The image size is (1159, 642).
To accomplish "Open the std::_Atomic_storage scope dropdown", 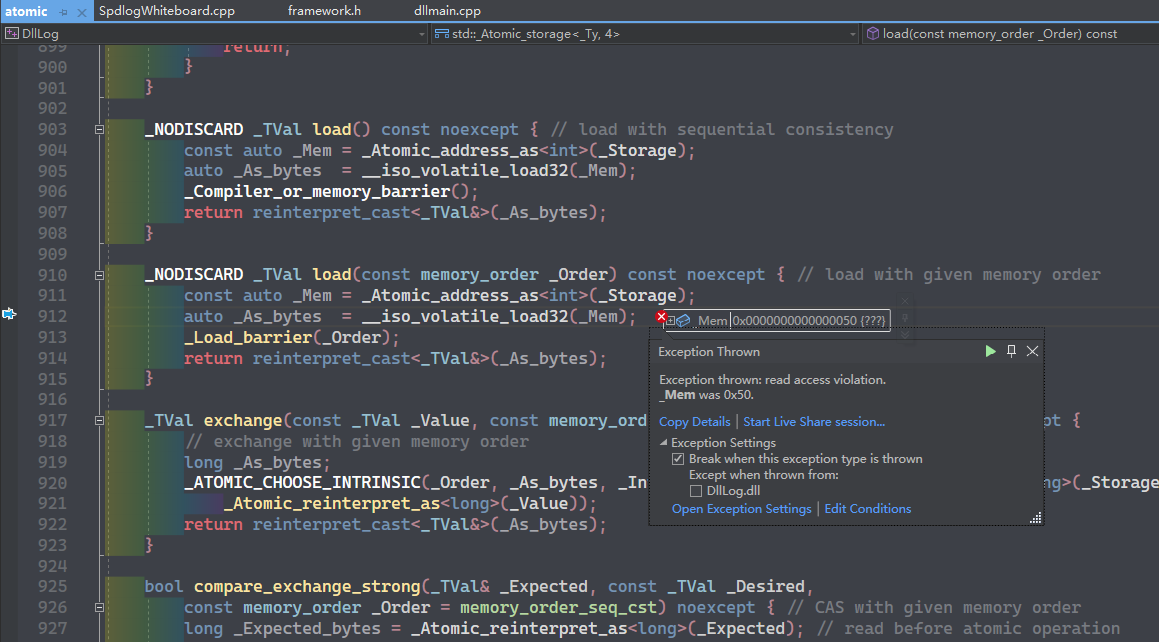I will pos(854,33).
